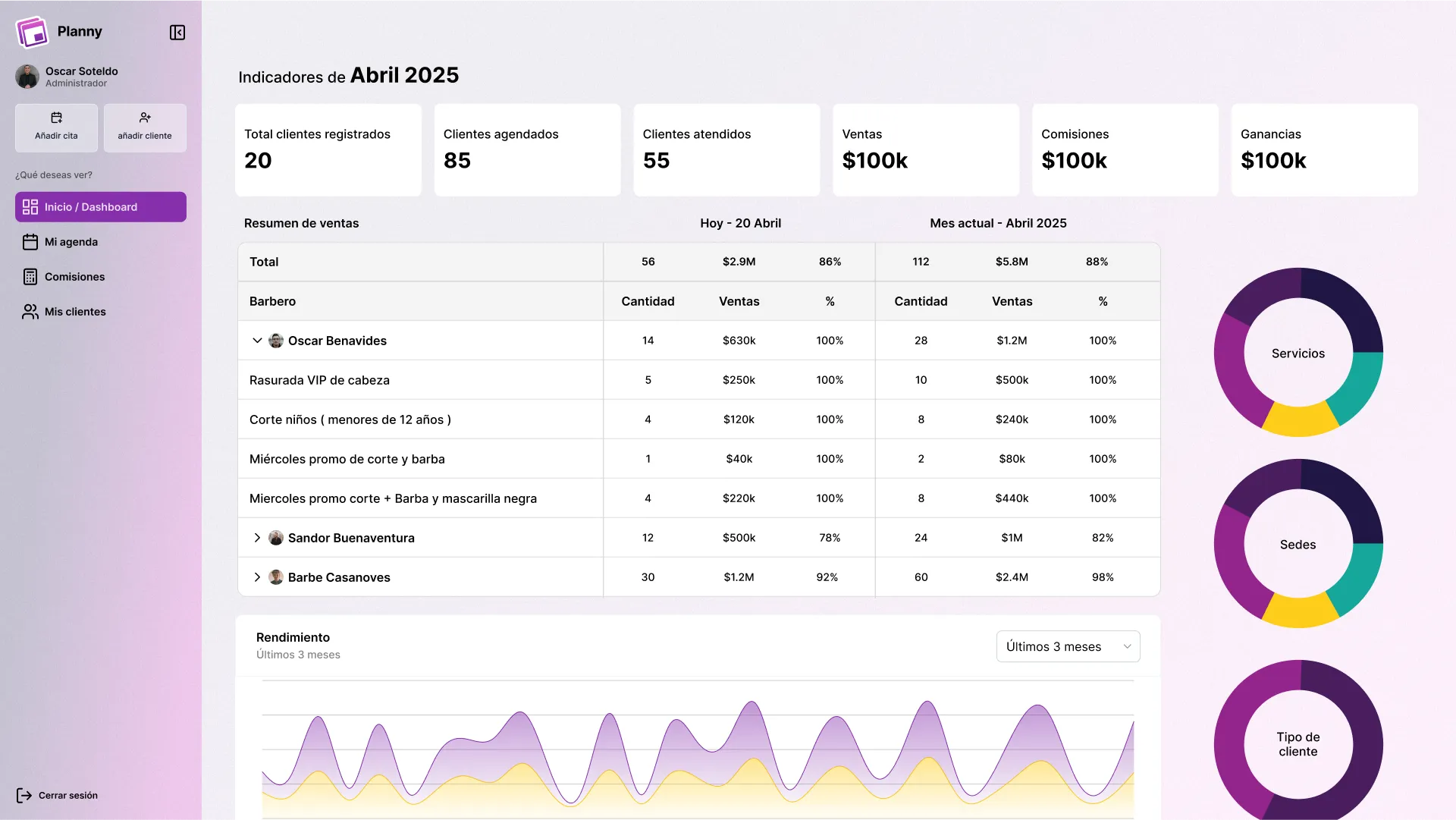Expand the Sandor Buenaventura row
The height and width of the screenshot is (820, 1456).
[x=257, y=538]
